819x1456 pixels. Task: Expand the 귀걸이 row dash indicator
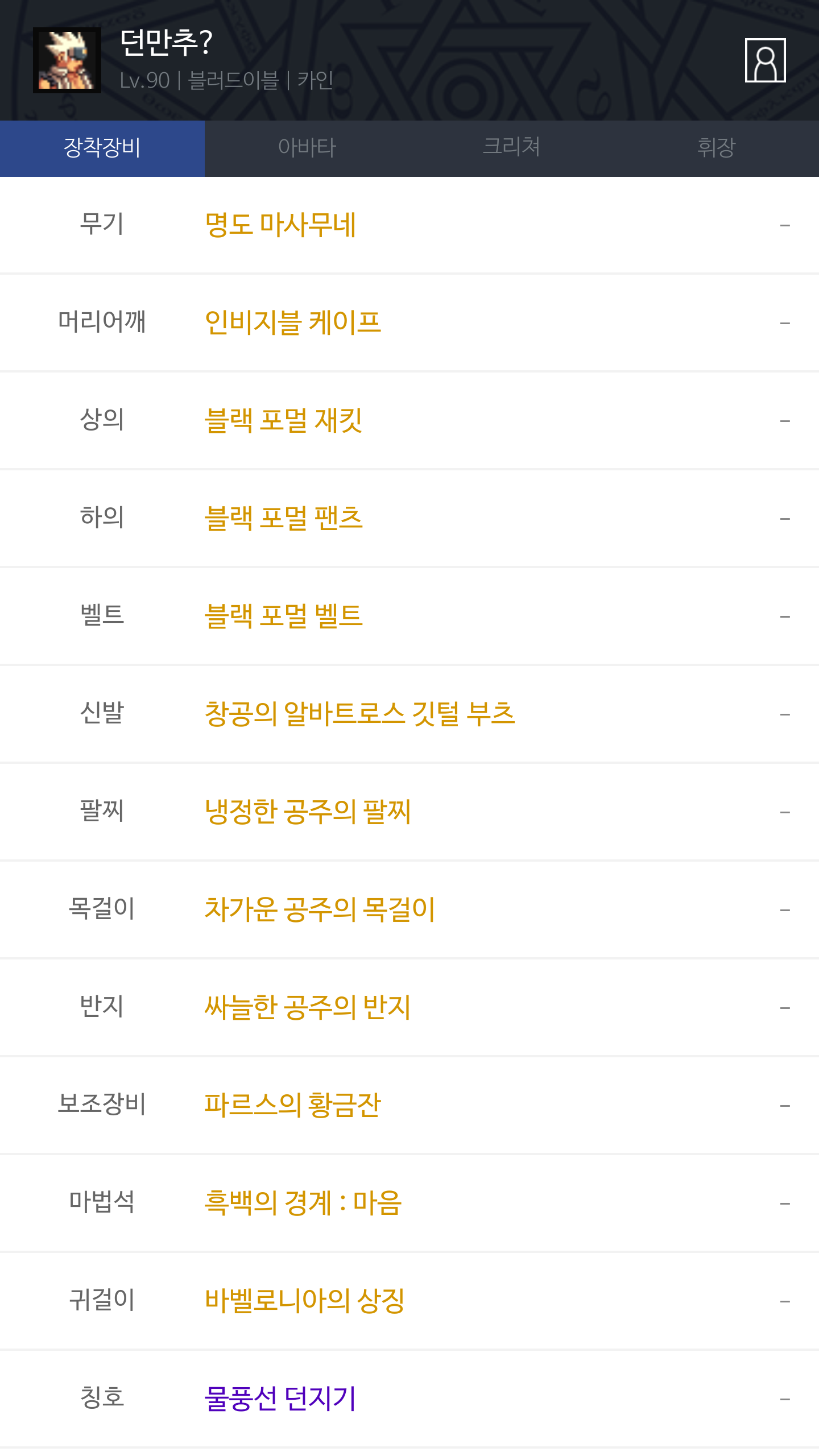[785, 1301]
